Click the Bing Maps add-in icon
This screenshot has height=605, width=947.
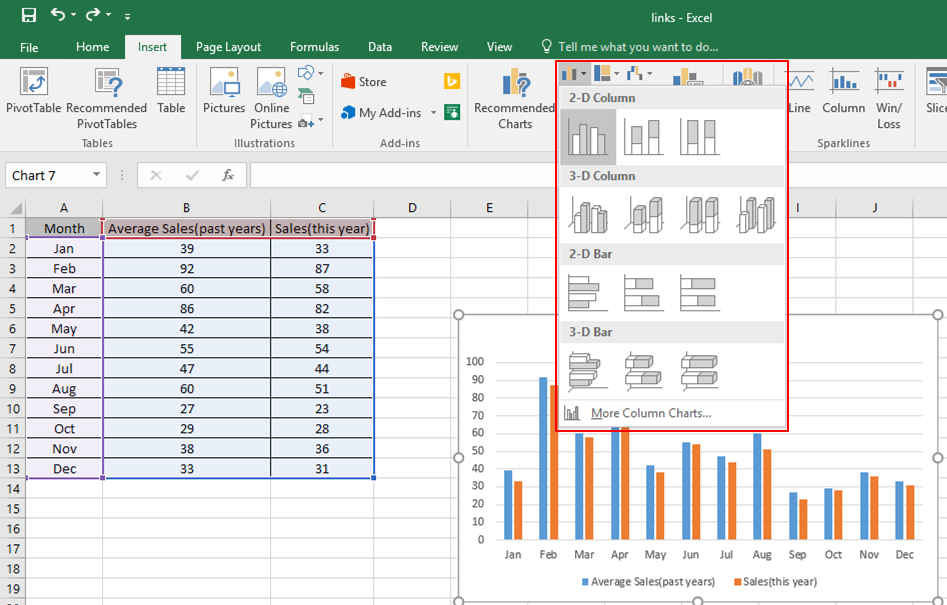coord(452,80)
